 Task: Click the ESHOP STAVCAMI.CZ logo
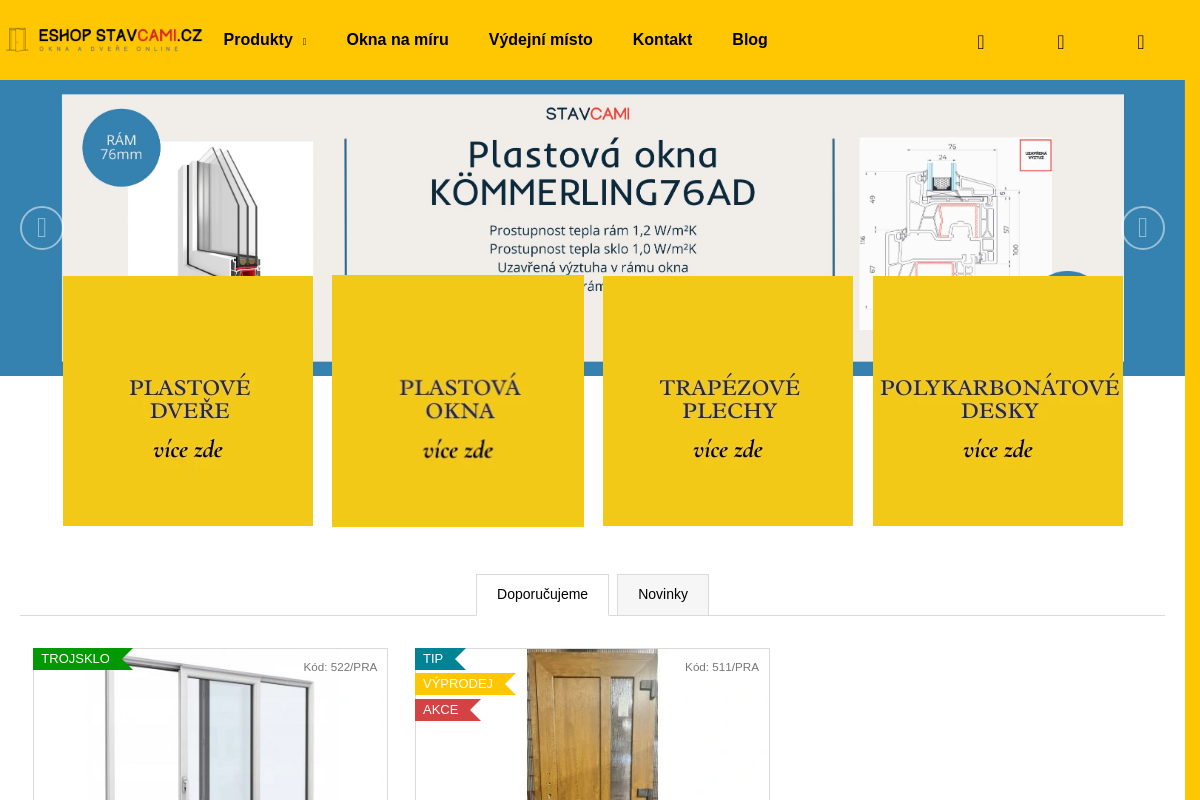[104, 40]
